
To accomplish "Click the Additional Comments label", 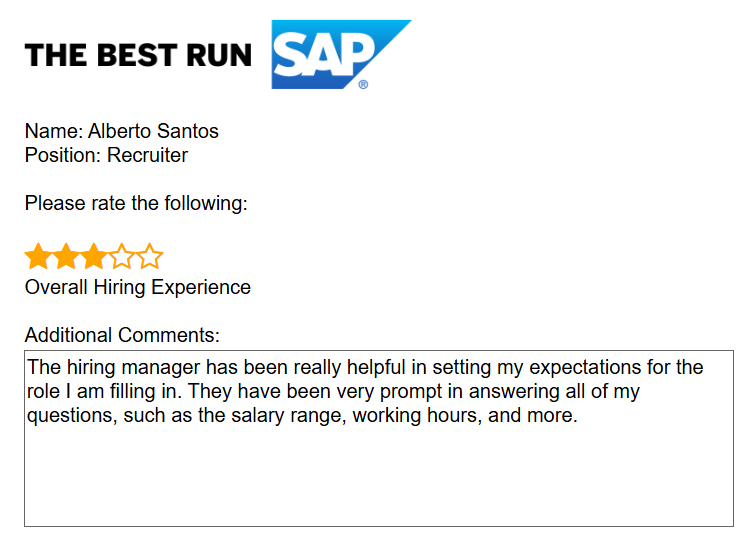I will [x=122, y=335].
